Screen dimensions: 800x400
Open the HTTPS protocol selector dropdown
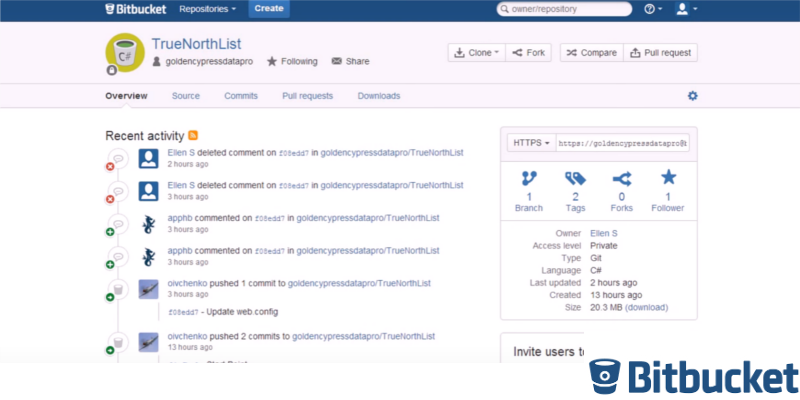(x=532, y=143)
